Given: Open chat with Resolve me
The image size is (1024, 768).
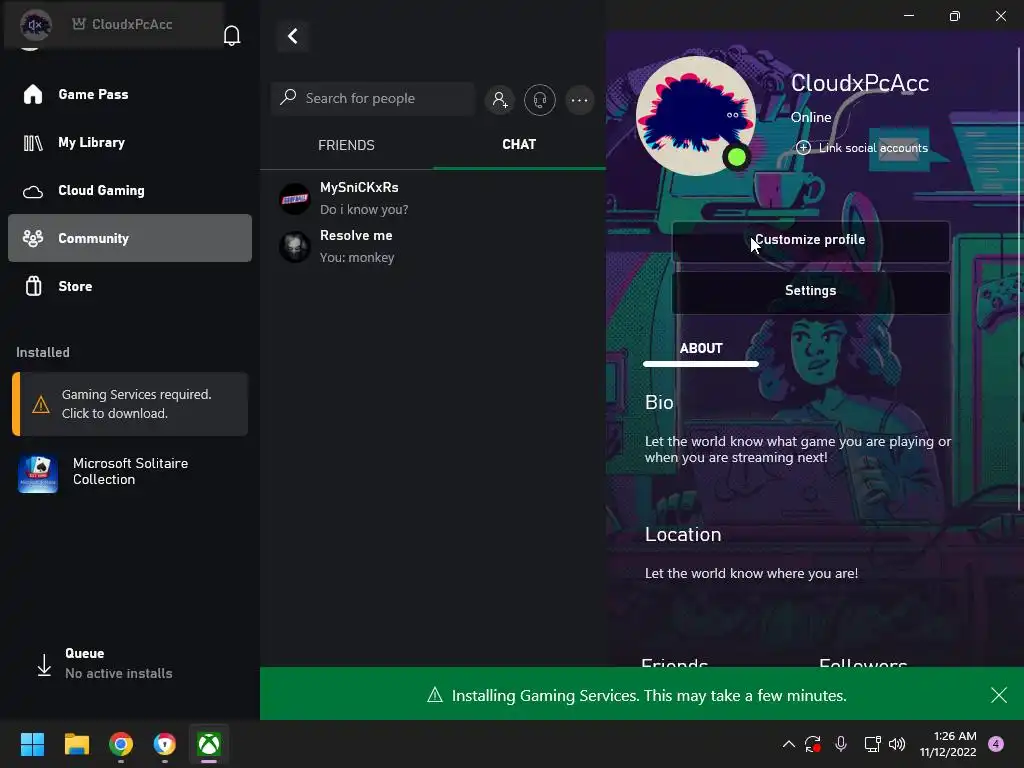Looking at the screenshot, I should (x=434, y=246).
